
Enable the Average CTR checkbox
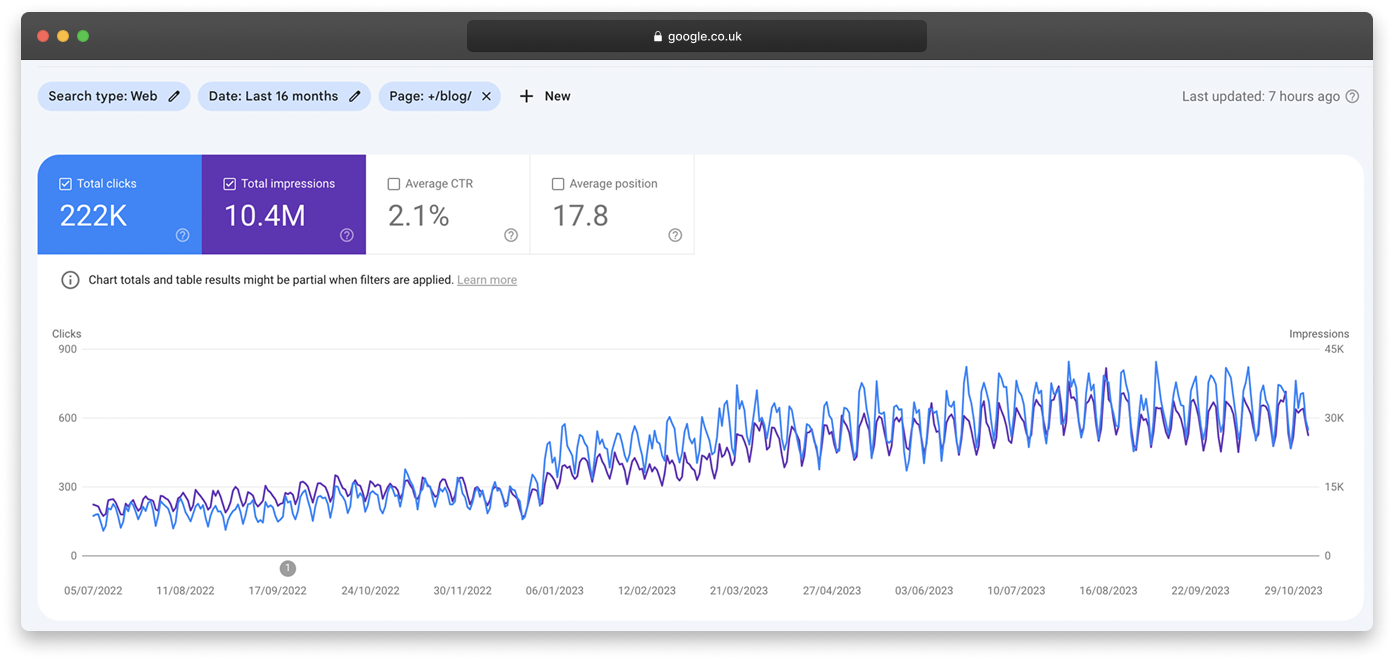[x=394, y=184]
